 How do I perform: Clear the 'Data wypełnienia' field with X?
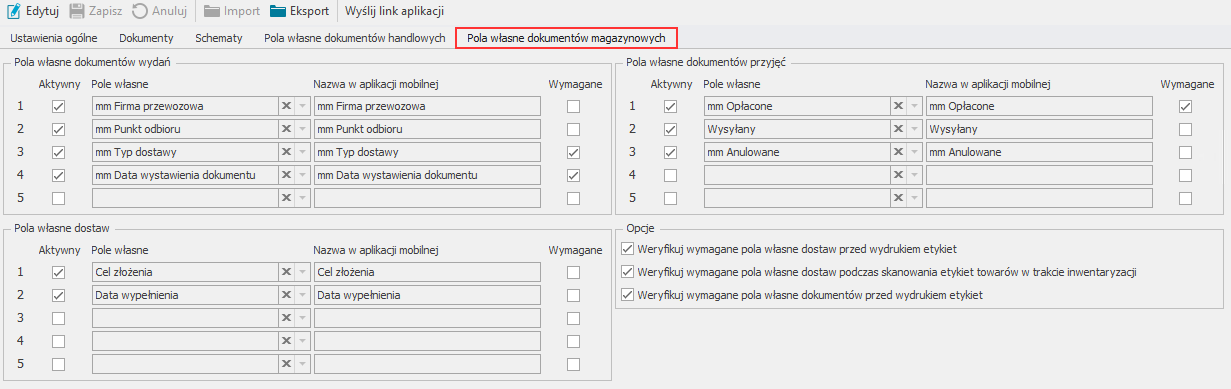(x=286, y=295)
